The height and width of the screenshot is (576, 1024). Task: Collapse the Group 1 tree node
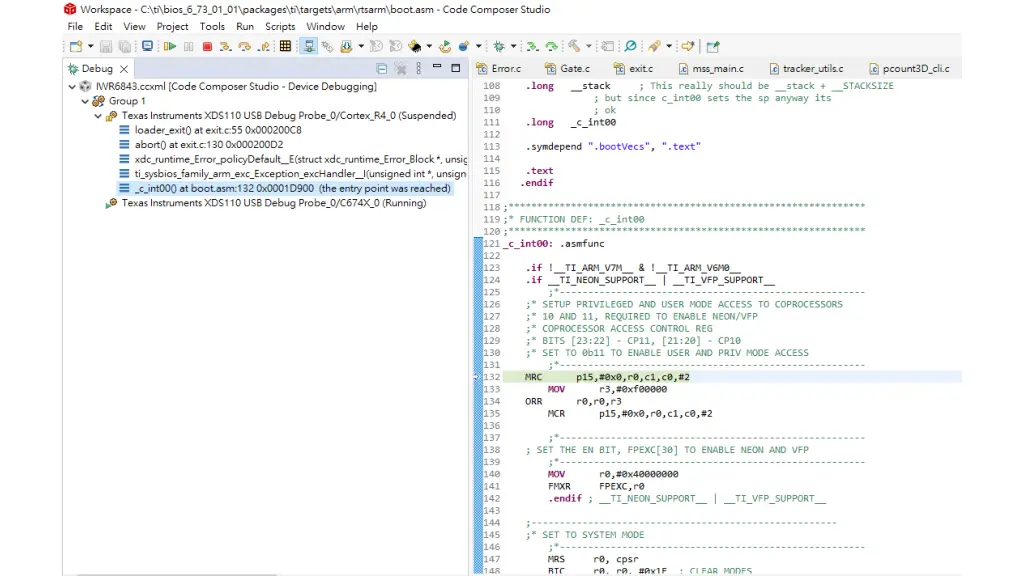pos(85,101)
